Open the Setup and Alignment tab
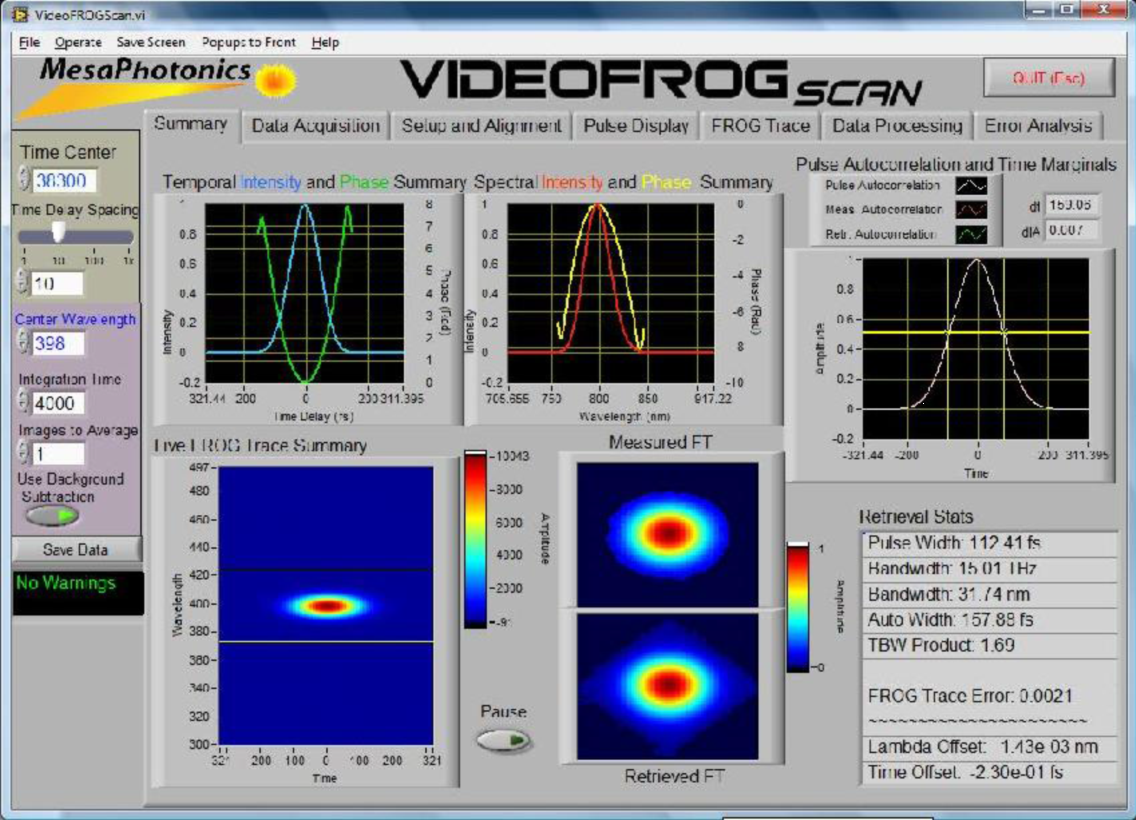The height and width of the screenshot is (820, 1136). tap(482, 126)
